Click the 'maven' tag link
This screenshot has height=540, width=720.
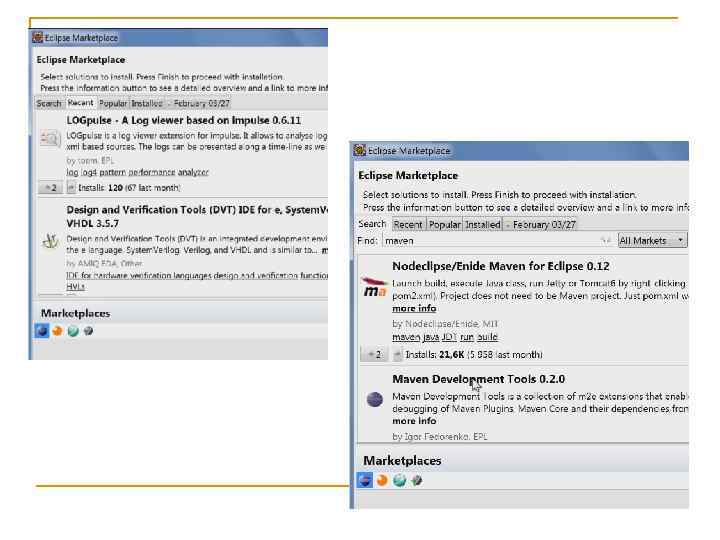pyautogui.click(x=406, y=337)
